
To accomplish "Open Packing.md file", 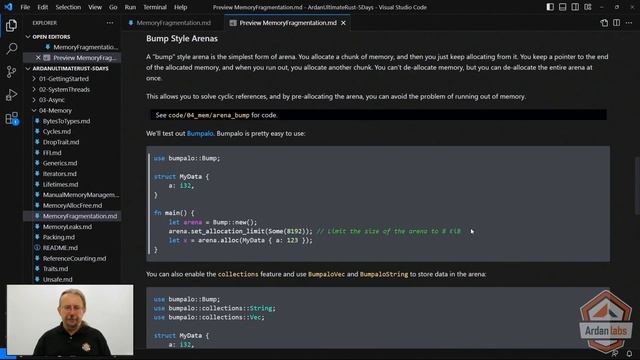I will tap(58, 237).
